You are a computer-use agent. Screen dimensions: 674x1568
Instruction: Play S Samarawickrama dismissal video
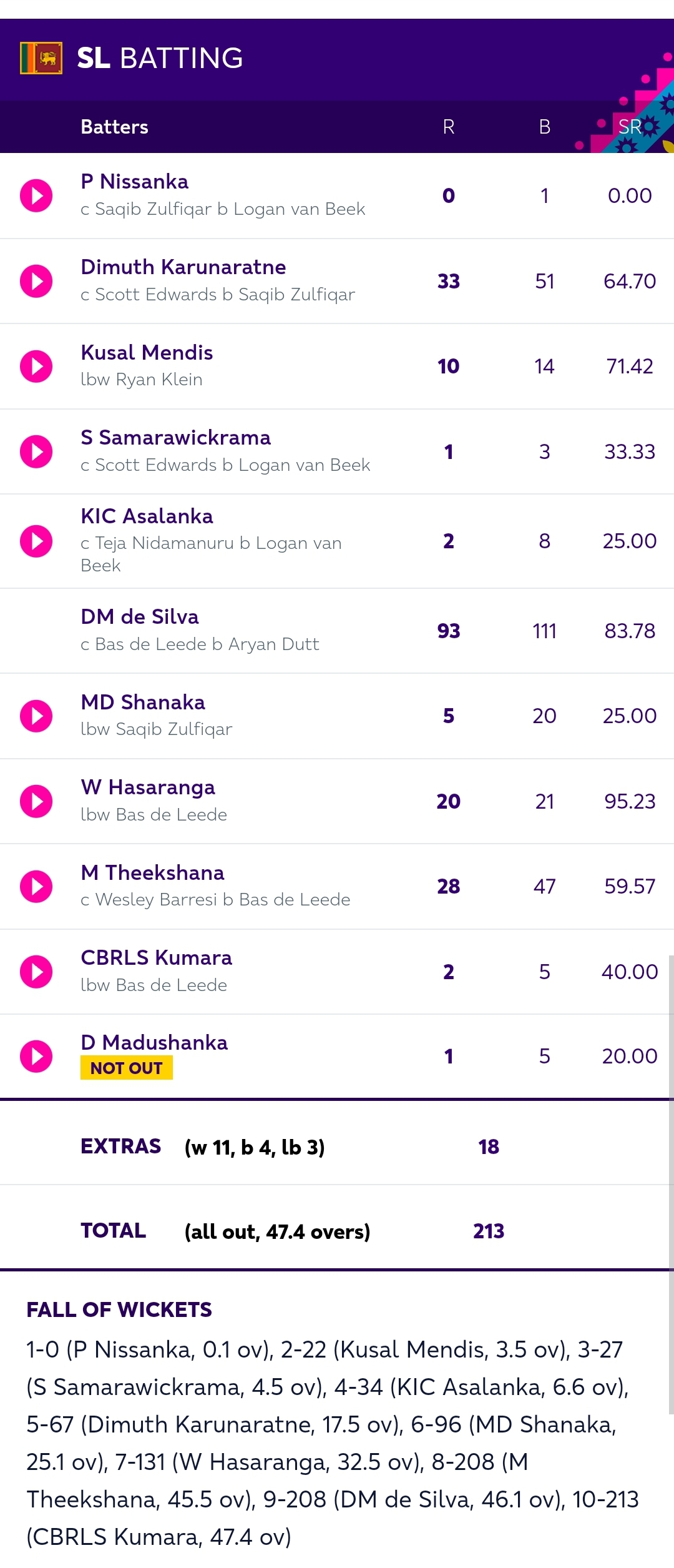(36, 451)
